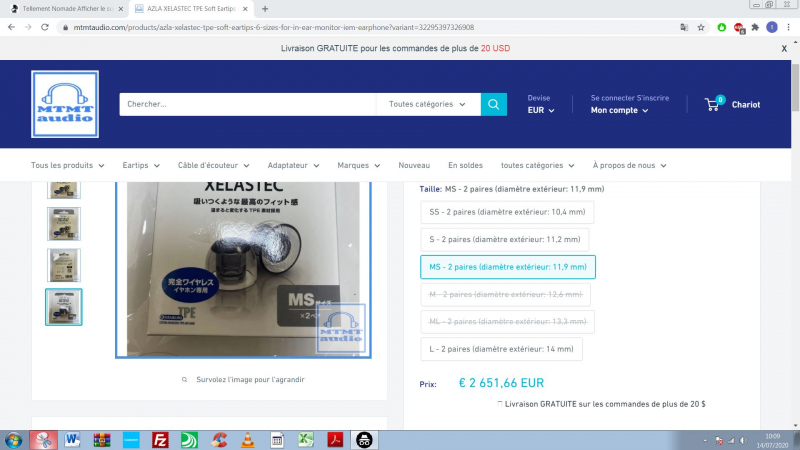Click into the Chercher search field
800x450 pixels.
tap(248, 104)
